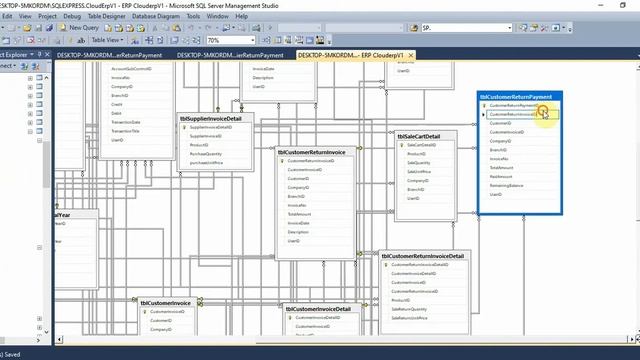The height and width of the screenshot is (360, 640).
Task: Select the tblCustomerReturnInvoice table header
Action: [x=316, y=152]
